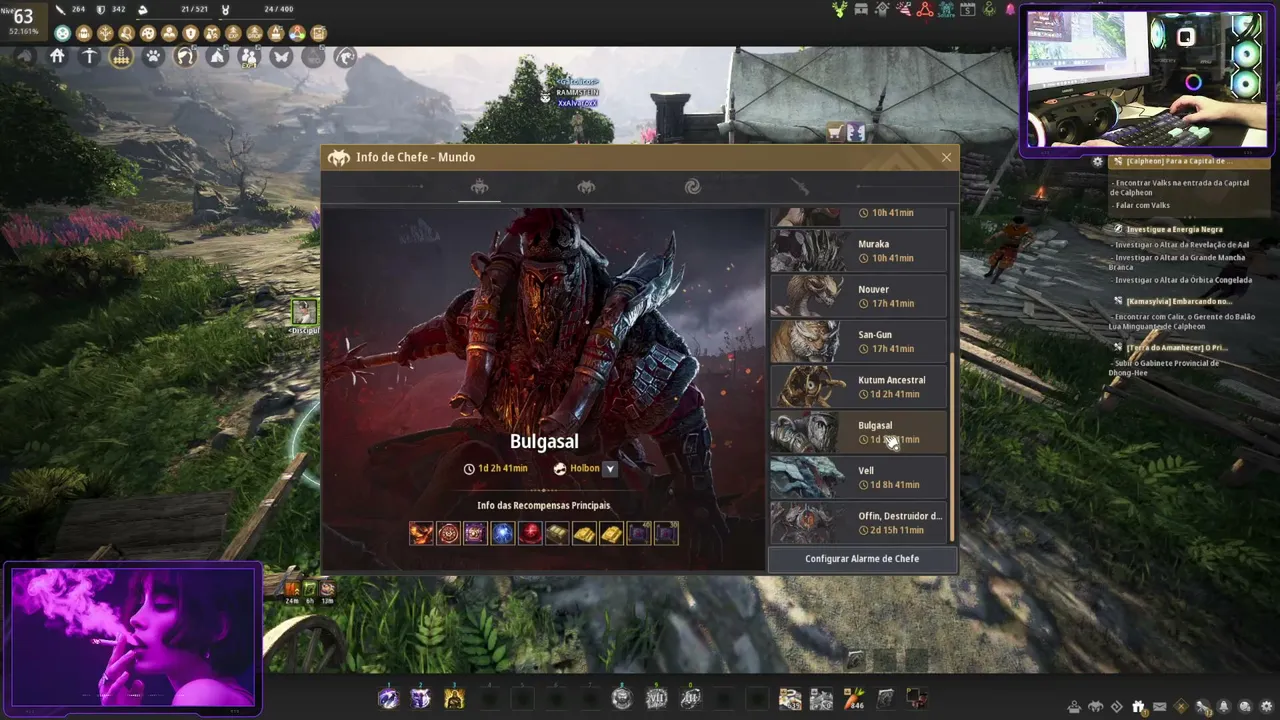The height and width of the screenshot is (720, 1280).
Task: Select San-Gun in the boss list
Action: [858, 341]
